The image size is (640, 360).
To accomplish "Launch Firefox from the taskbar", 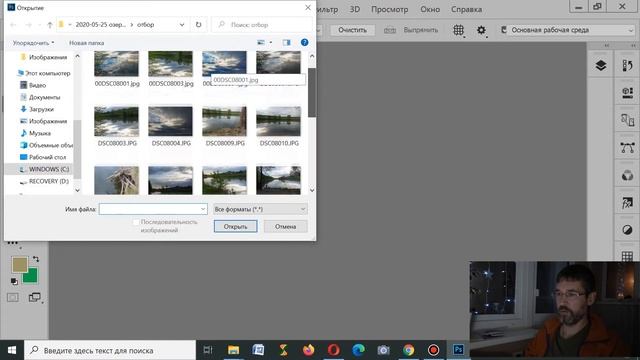I will pos(309,350).
